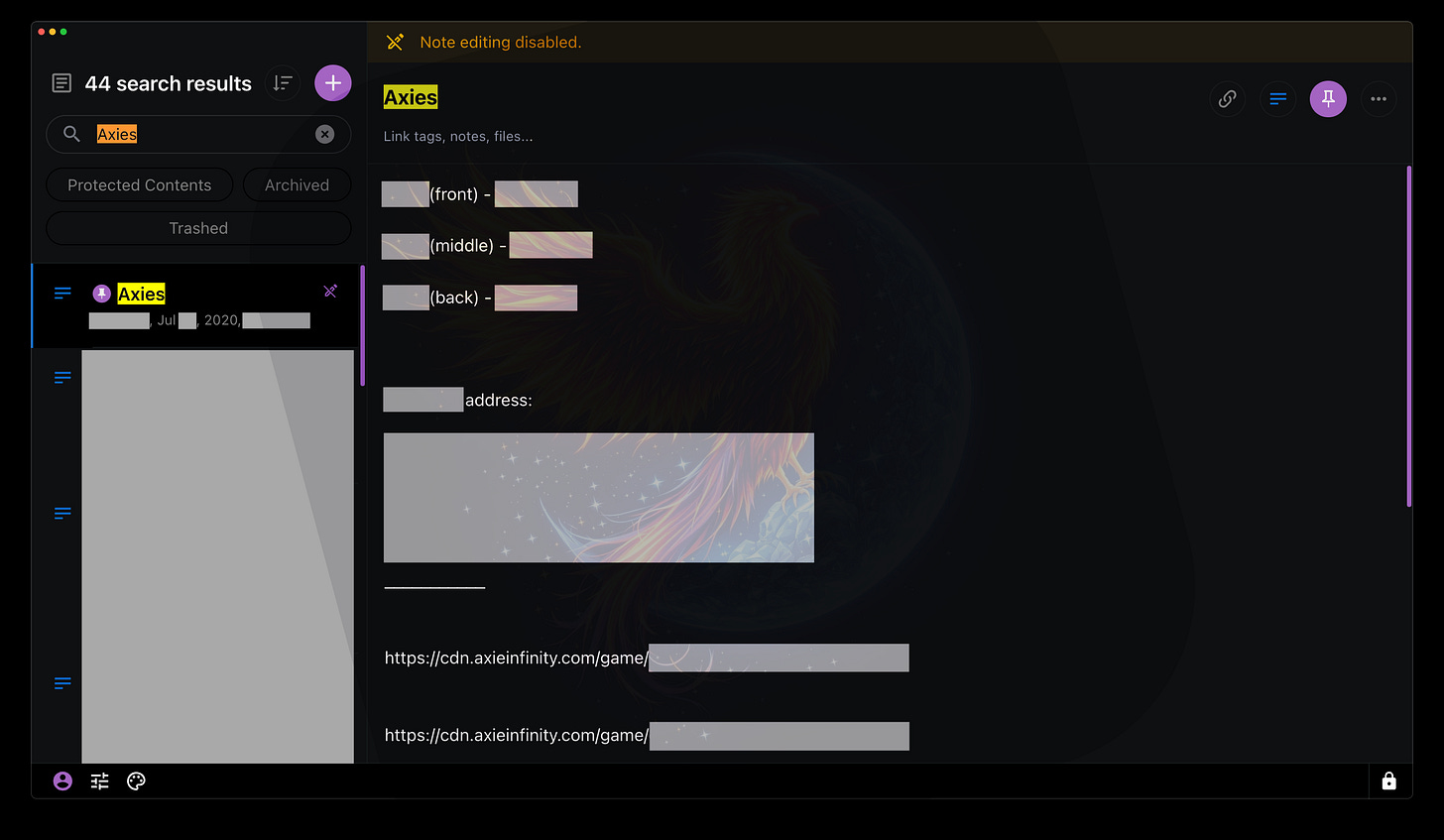Click the "(front) -" text line
The width and height of the screenshot is (1444, 840).
tap(460, 194)
